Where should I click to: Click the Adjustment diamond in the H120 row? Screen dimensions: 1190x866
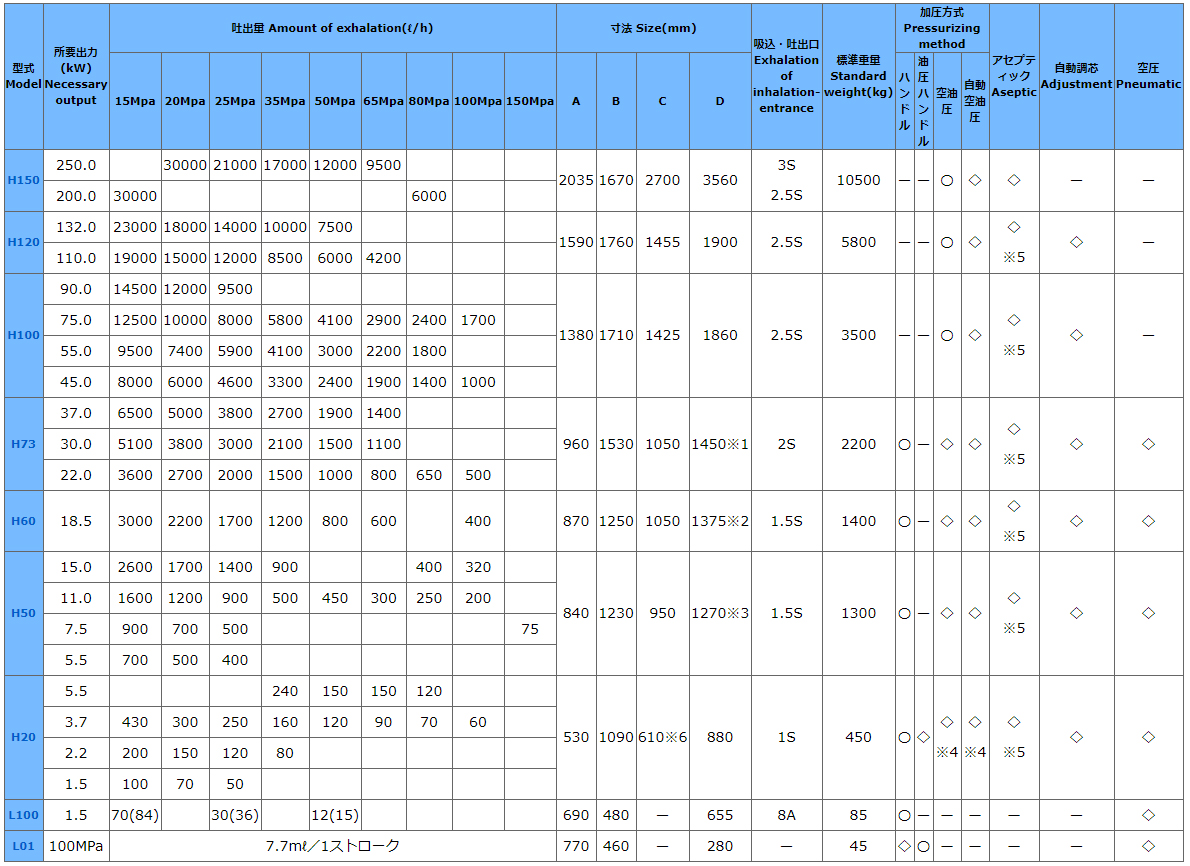(x=1076, y=242)
